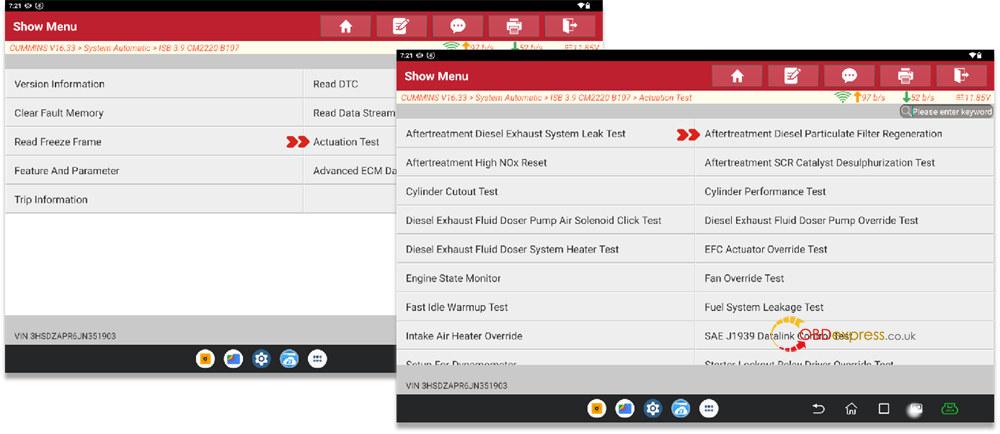
Task: Select Clear Fault Memory in back window
Action: point(154,113)
